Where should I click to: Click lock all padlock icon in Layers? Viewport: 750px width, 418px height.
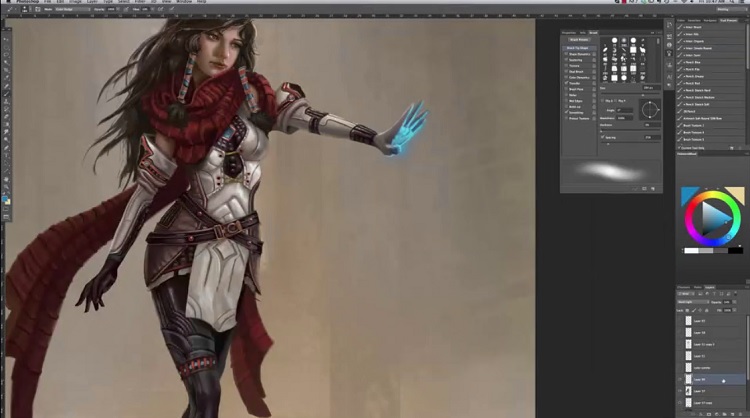click(x=706, y=310)
